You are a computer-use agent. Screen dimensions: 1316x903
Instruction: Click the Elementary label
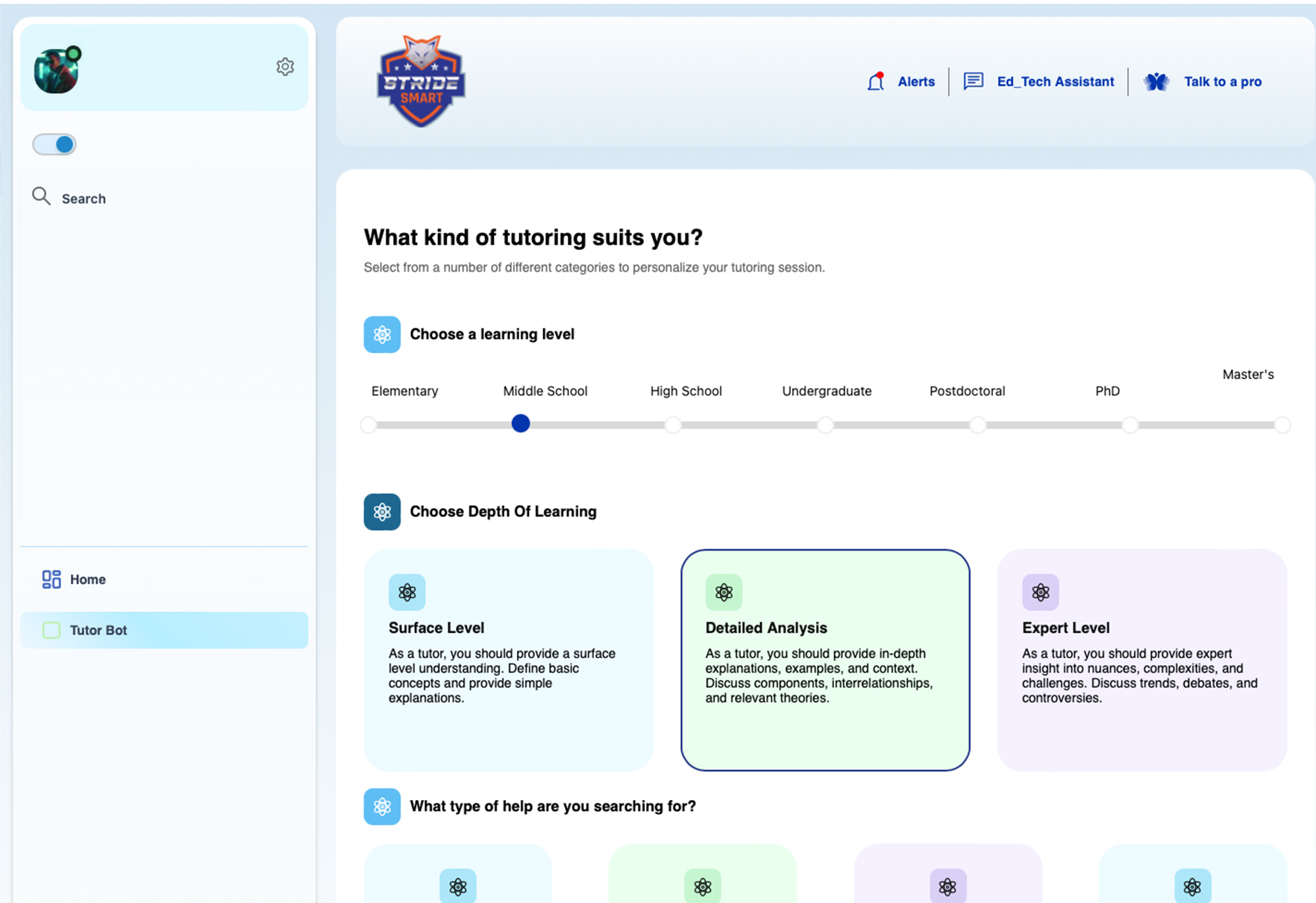405,391
